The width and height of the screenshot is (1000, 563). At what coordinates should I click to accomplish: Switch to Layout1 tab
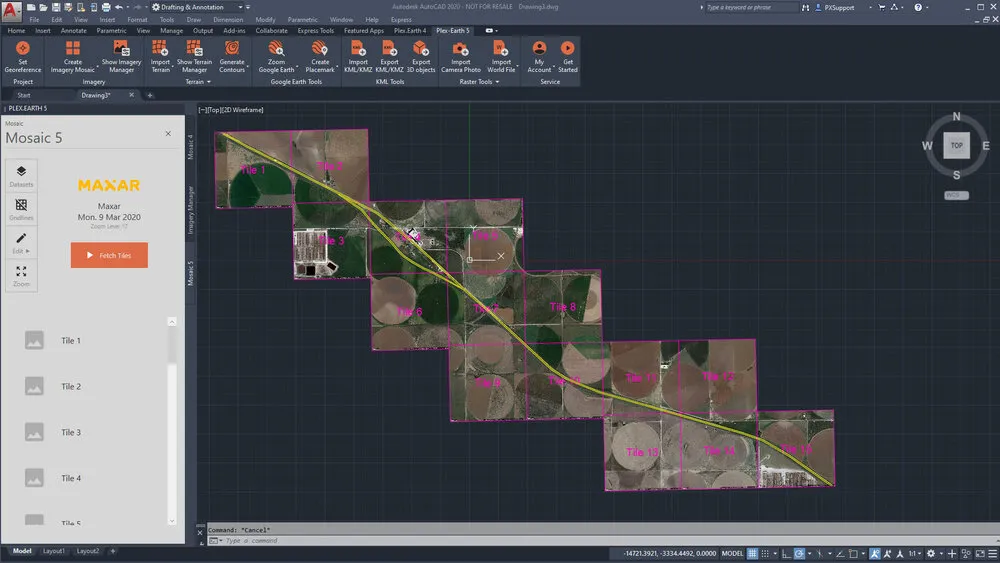54,551
